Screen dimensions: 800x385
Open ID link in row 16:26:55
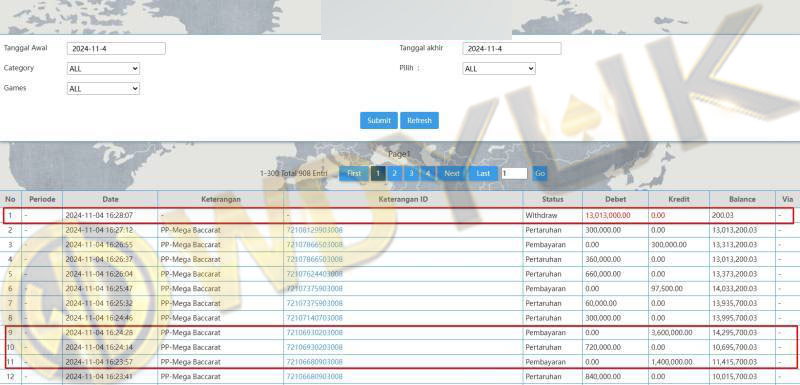(314, 245)
